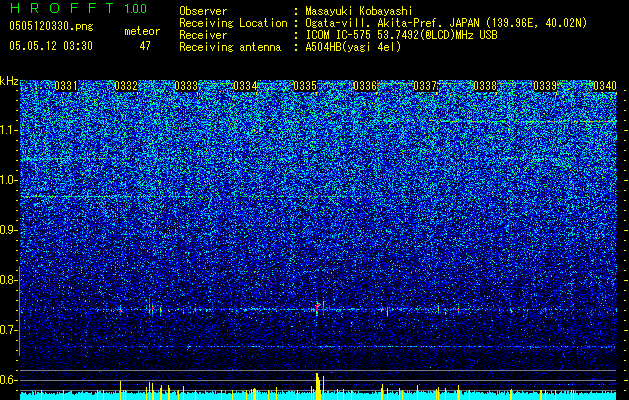The image size is (629, 400).
Task: Click the receiver value ICOM IC-575 53.7492 MHz USB
Action: (401, 35)
